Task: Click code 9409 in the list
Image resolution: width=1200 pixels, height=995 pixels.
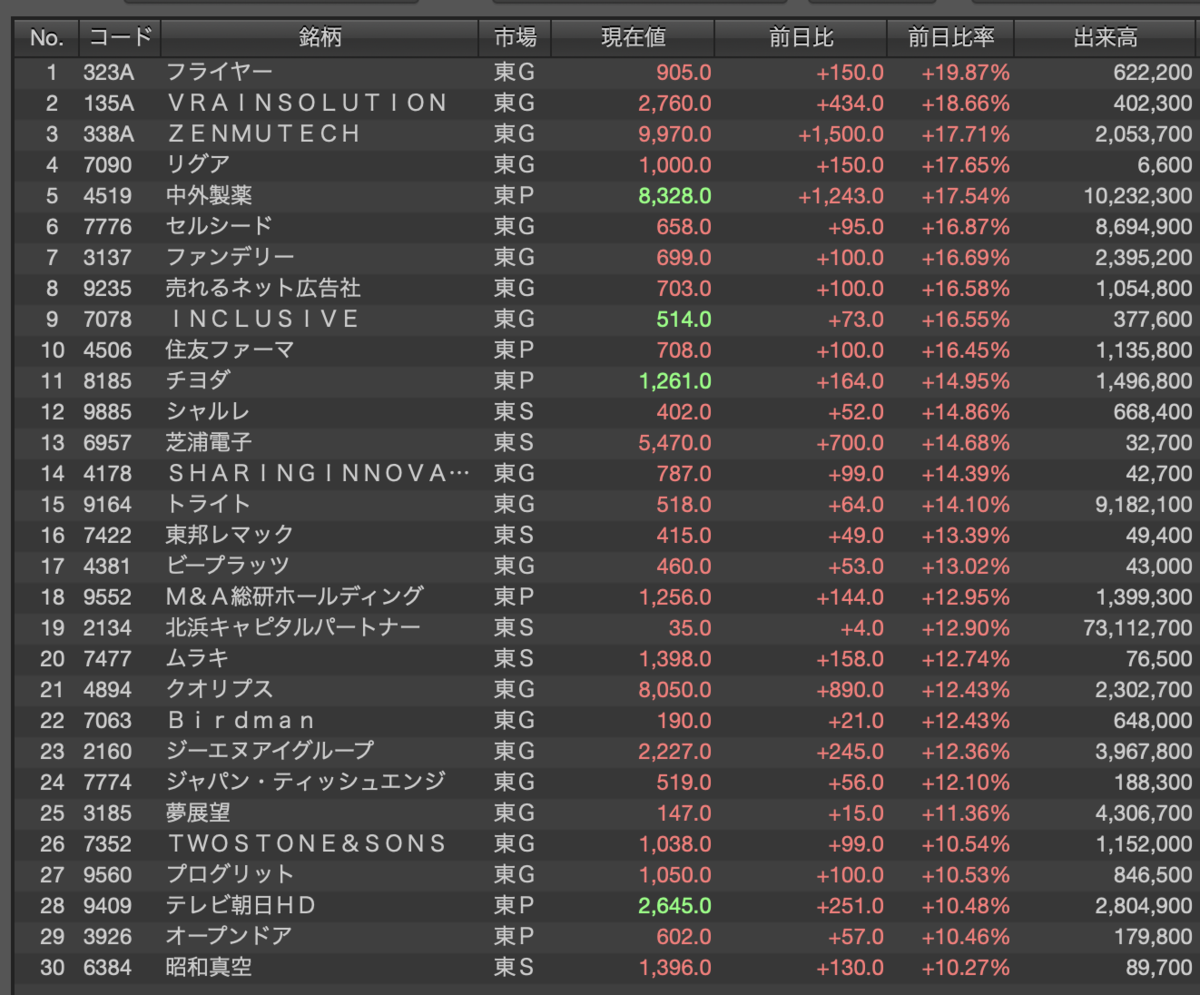Action: [x=107, y=906]
